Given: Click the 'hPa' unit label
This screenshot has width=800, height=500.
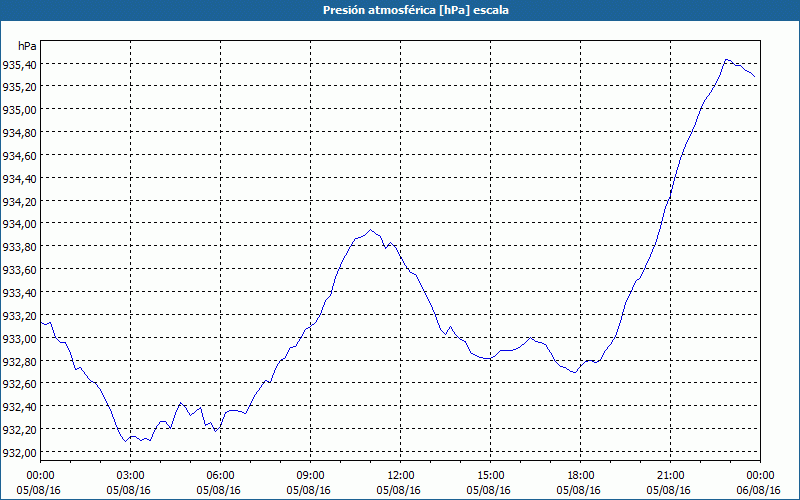Looking at the screenshot, I should [x=27, y=46].
